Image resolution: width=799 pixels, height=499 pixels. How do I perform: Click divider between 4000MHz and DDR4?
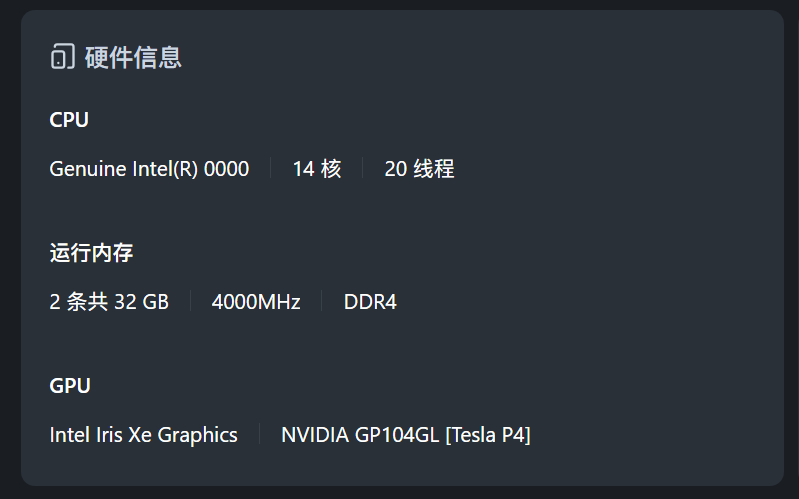[322, 302]
